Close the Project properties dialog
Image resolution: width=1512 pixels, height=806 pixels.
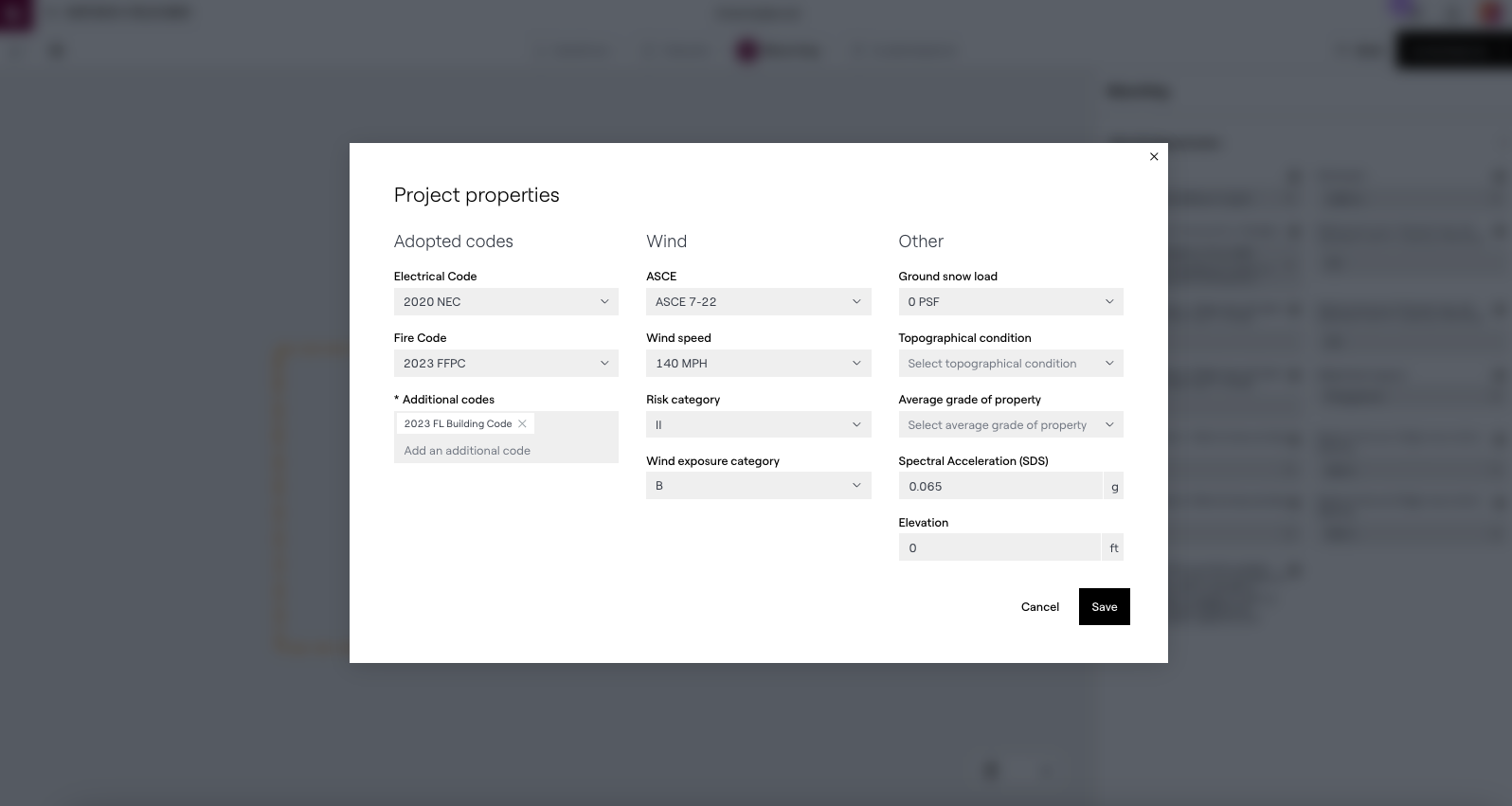click(x=1154, y=157)
